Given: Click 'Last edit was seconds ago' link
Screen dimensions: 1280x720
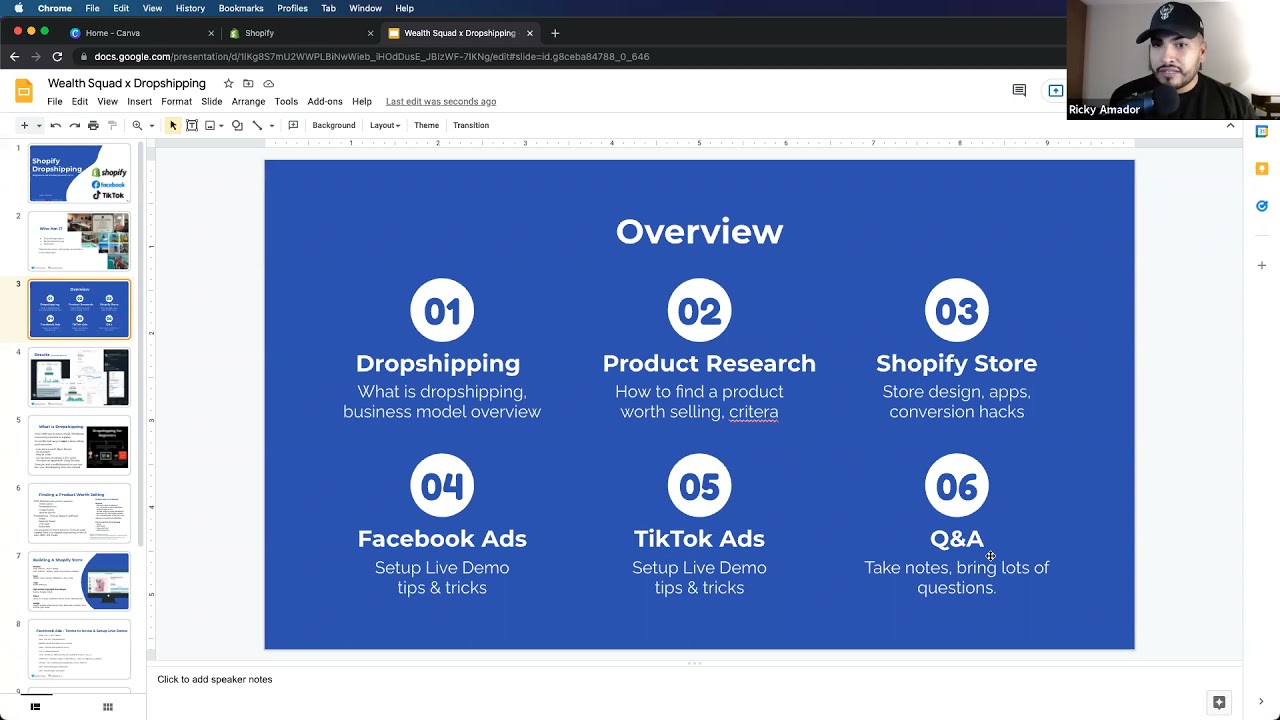Looking at the screenshot, I should [x=441, y=101].
